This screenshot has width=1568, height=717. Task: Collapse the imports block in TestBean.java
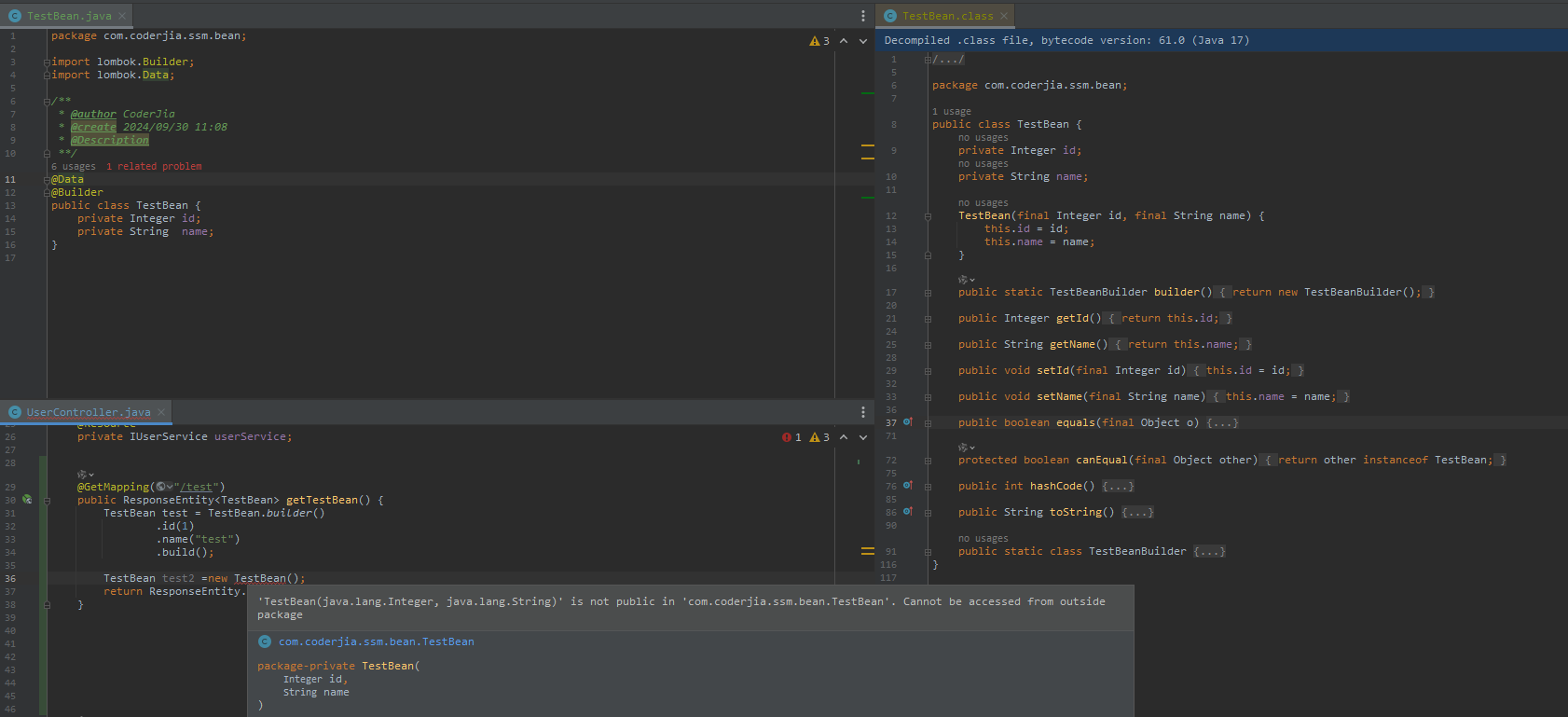(x=47, y=62)
